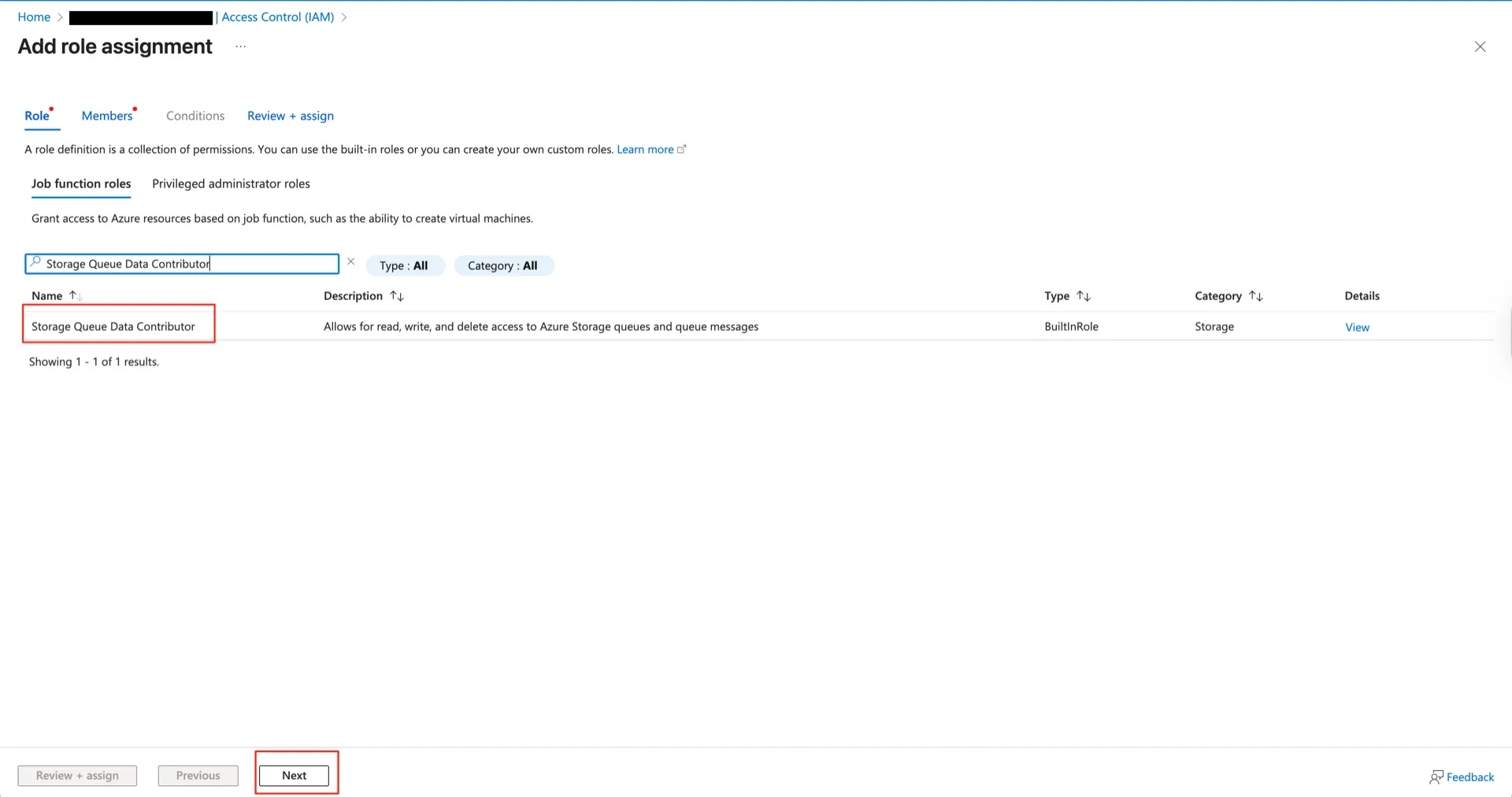
Task: Click the search magnifier icon
Action: tap(35, 262)
